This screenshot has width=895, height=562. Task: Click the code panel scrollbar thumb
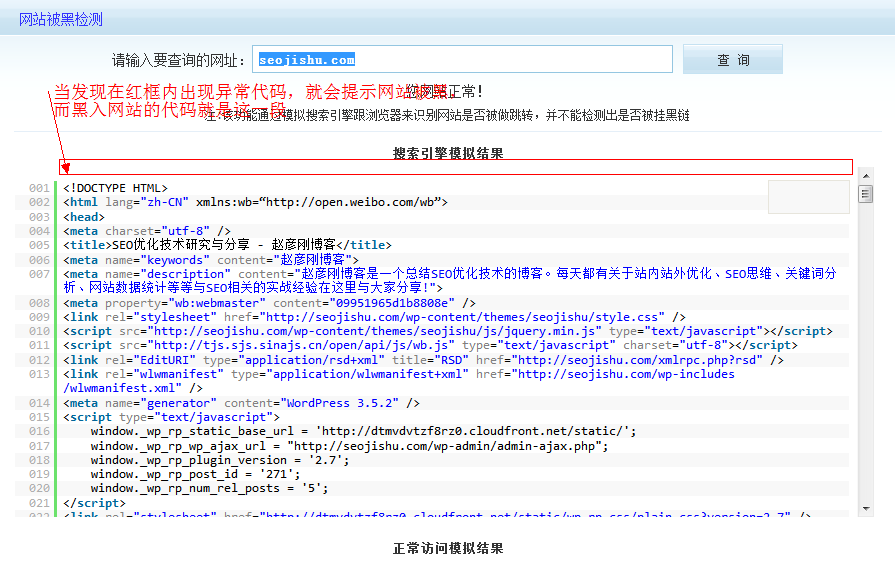[x=866, y=194]
